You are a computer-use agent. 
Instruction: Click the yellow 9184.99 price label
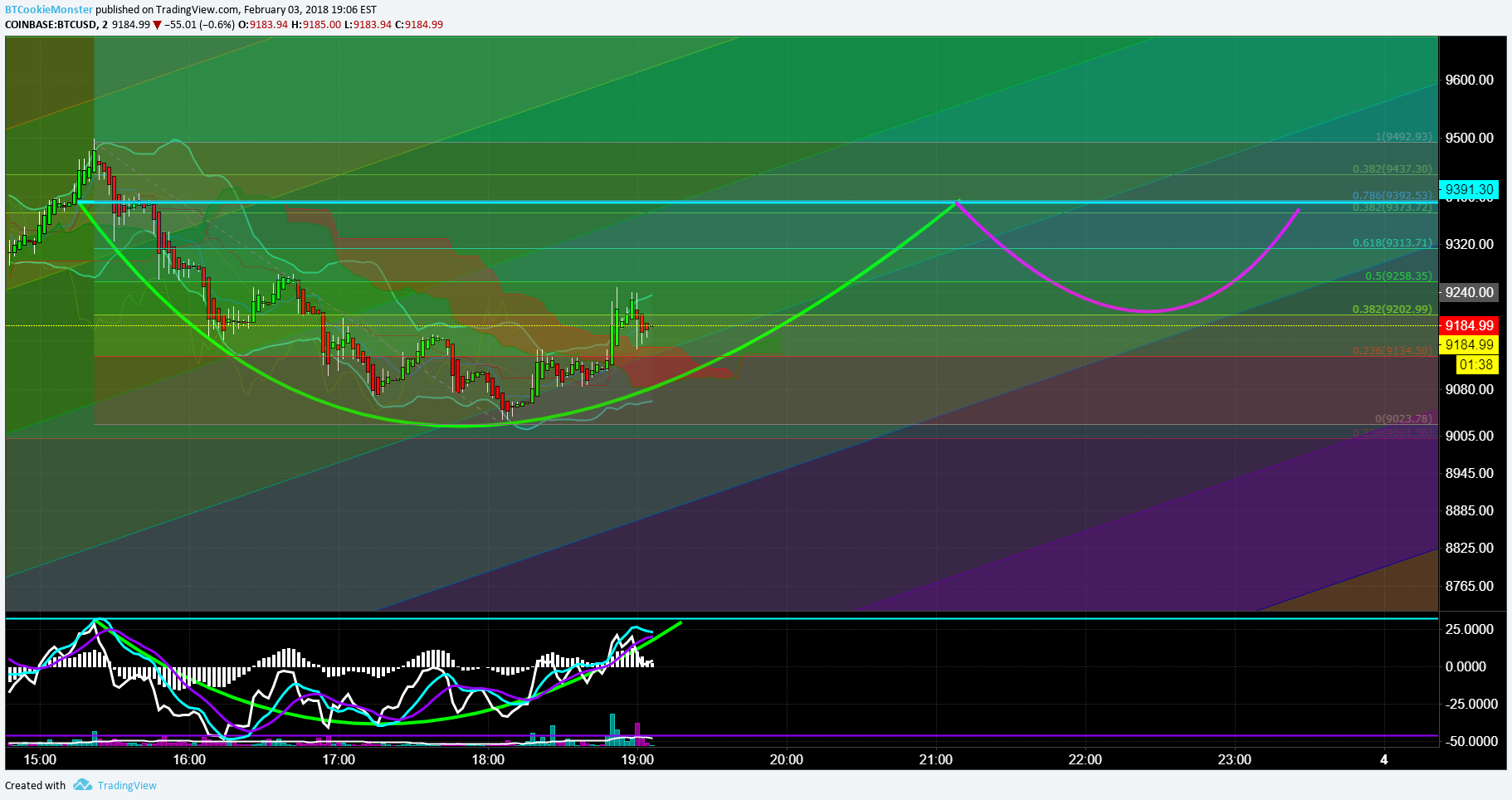(1469, 344)
